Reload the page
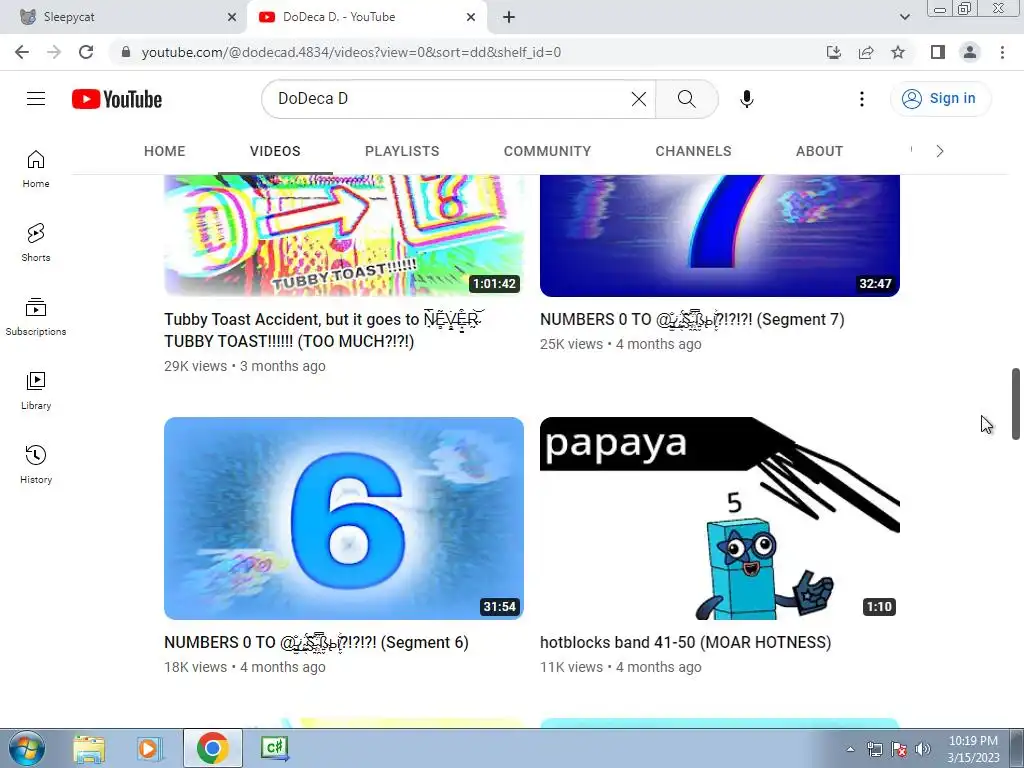This screenshot has width=1024, height=768. [x=86, y=52]
